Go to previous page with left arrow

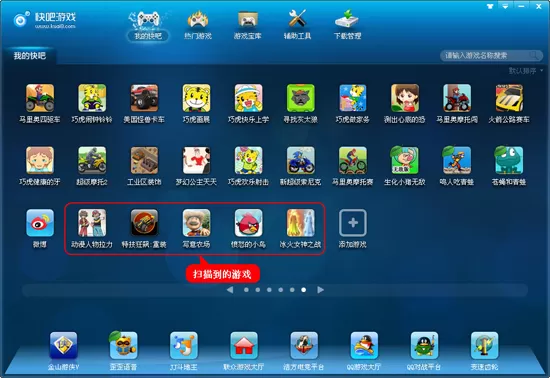230,290
